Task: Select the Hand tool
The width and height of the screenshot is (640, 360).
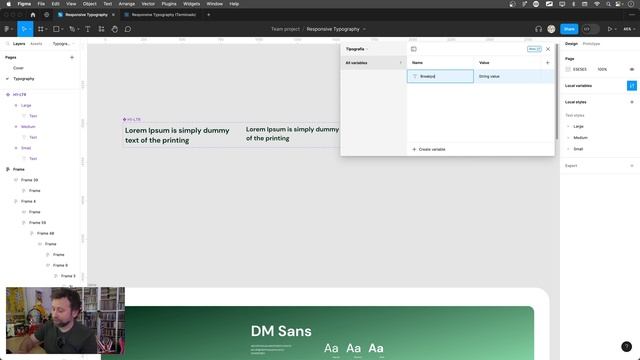Action: click(x=115, y=29)
